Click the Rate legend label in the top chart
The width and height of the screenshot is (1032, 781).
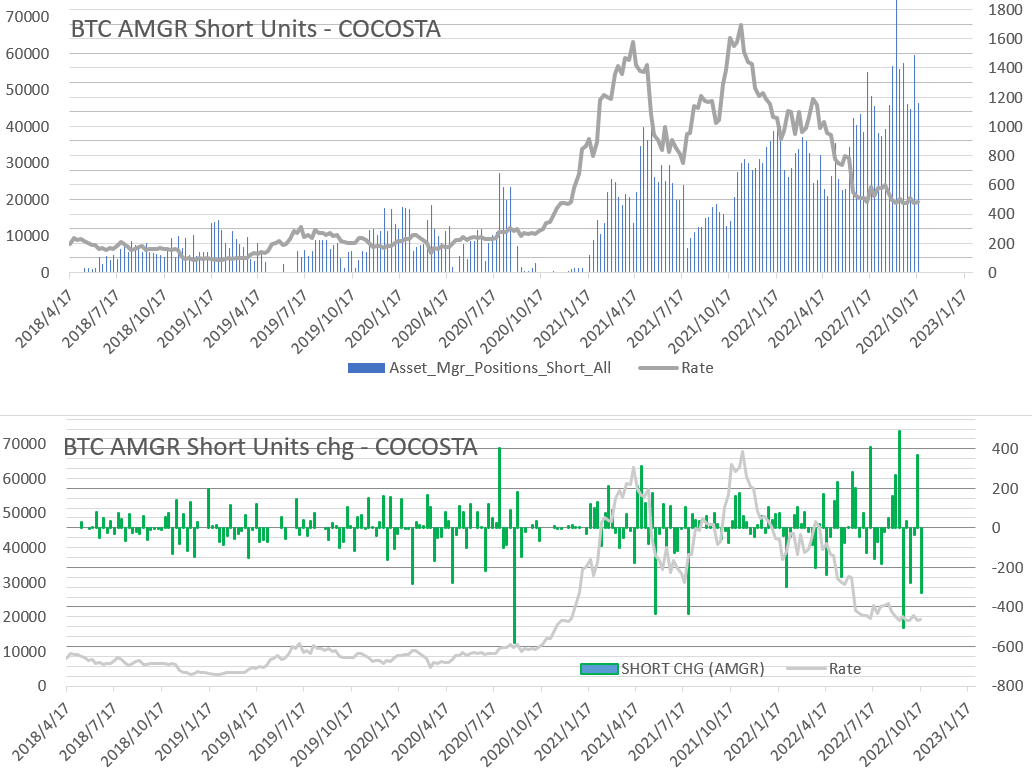coord(697,367)
